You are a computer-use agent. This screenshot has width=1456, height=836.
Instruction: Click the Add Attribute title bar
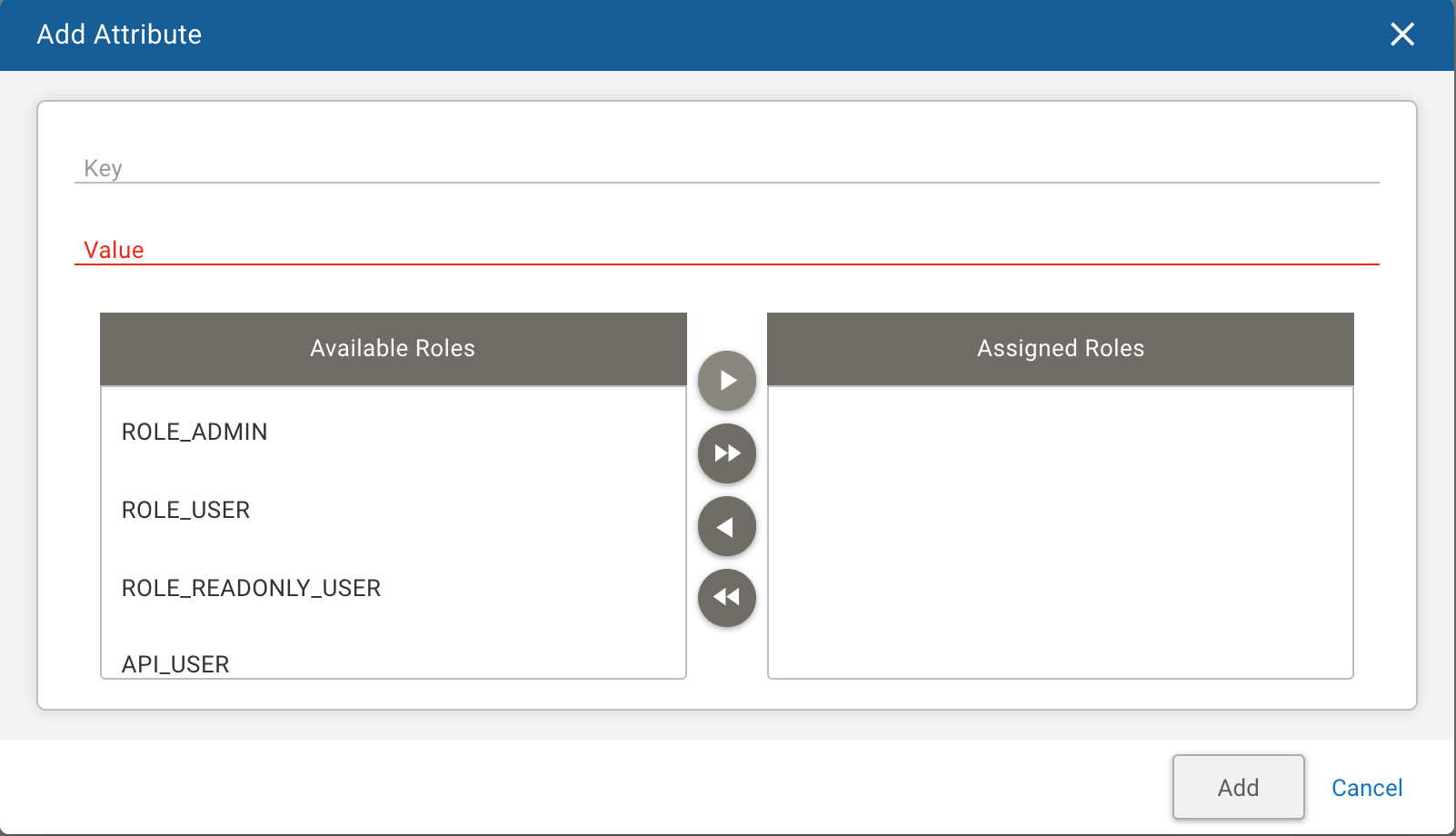click(119, 35)
